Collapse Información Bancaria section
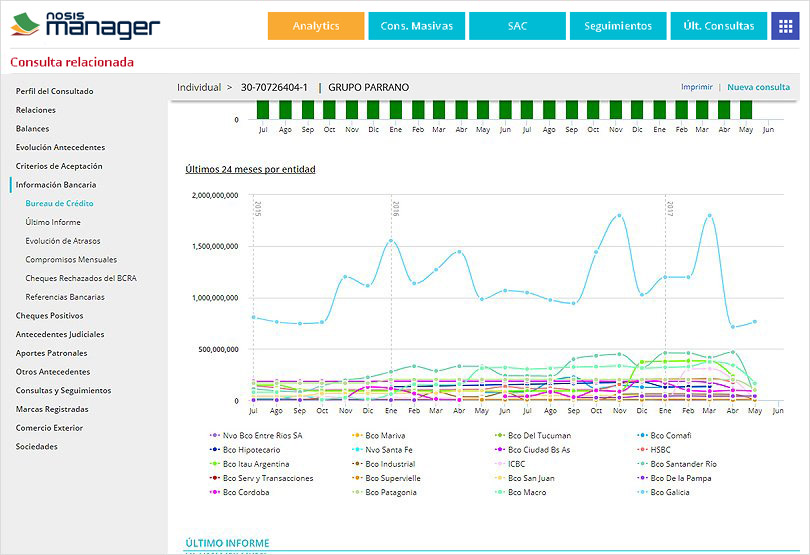 point(56,184)
